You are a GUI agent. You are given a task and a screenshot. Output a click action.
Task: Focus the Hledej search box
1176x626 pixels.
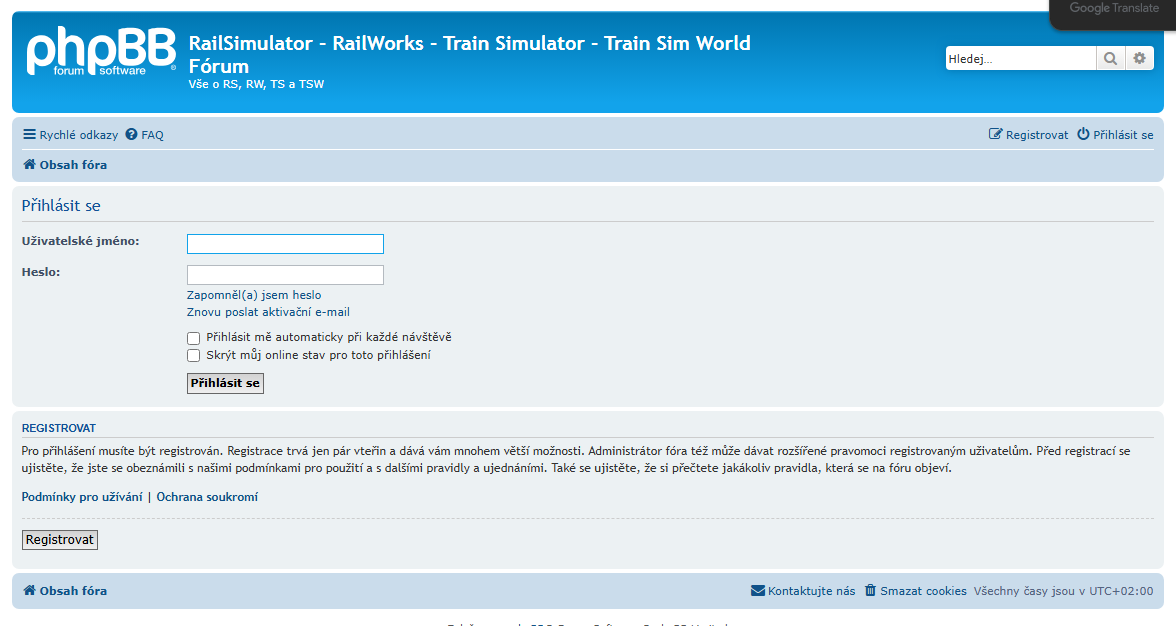[1021, 58]
